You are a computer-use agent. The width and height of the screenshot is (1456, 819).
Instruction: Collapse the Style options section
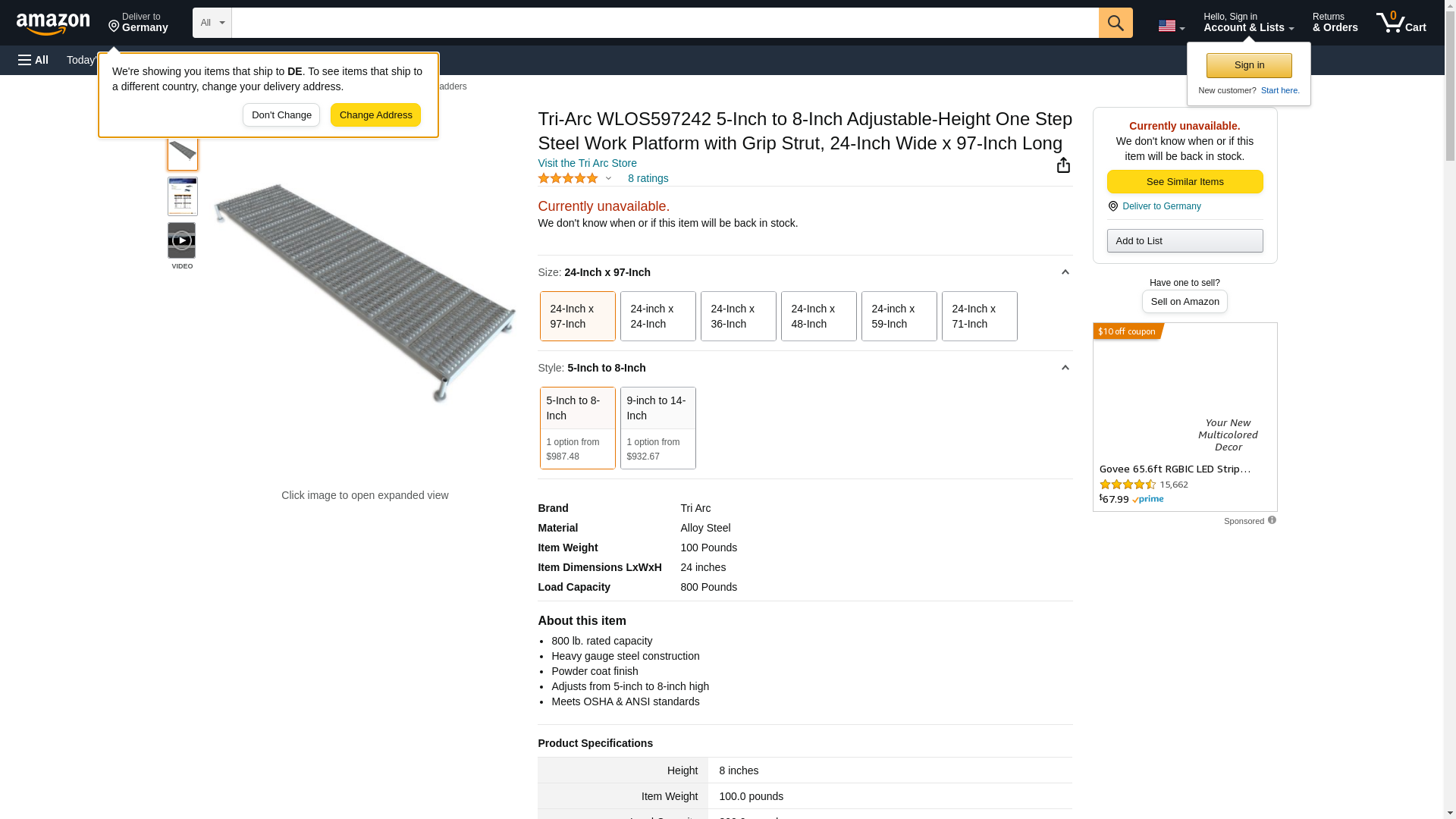1065,368
